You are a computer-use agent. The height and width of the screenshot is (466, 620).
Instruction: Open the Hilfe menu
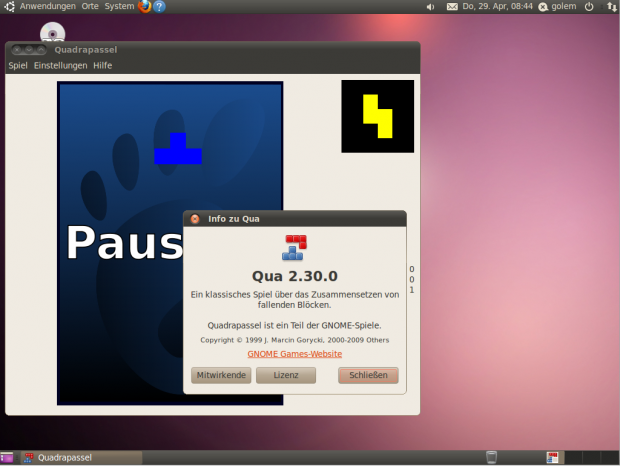tap(102, 65)
